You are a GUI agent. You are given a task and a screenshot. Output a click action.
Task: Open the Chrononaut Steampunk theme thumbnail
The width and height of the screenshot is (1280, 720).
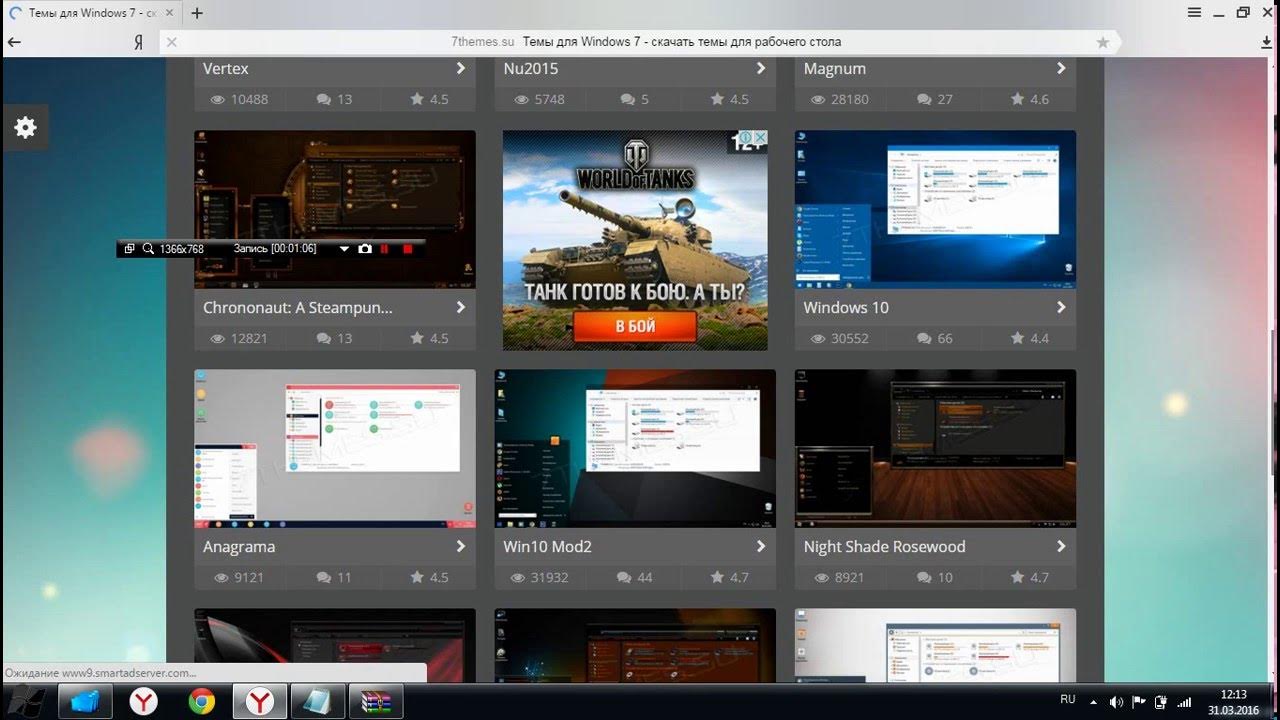[x=335, y=209]
